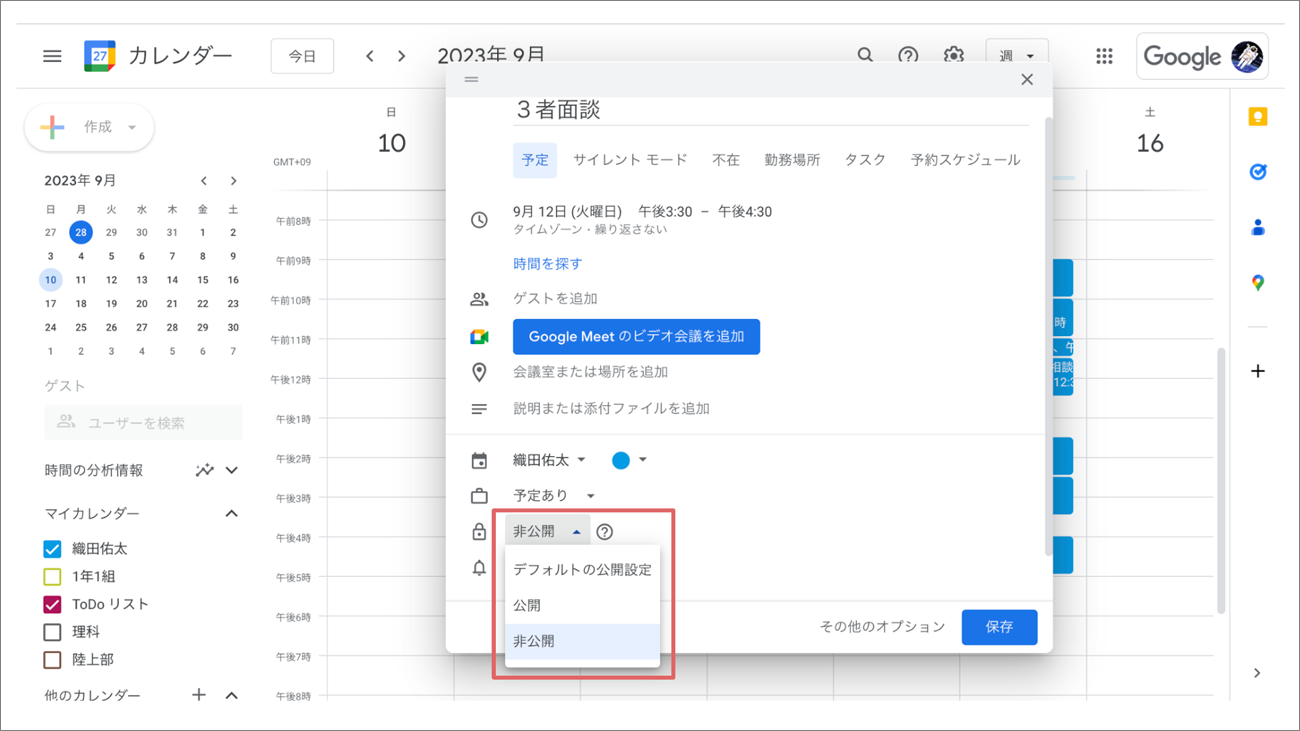Open 予定あり availability dropdown
Image resolution: width=1300 pixels, height=731 pixels.
[554, 496]
